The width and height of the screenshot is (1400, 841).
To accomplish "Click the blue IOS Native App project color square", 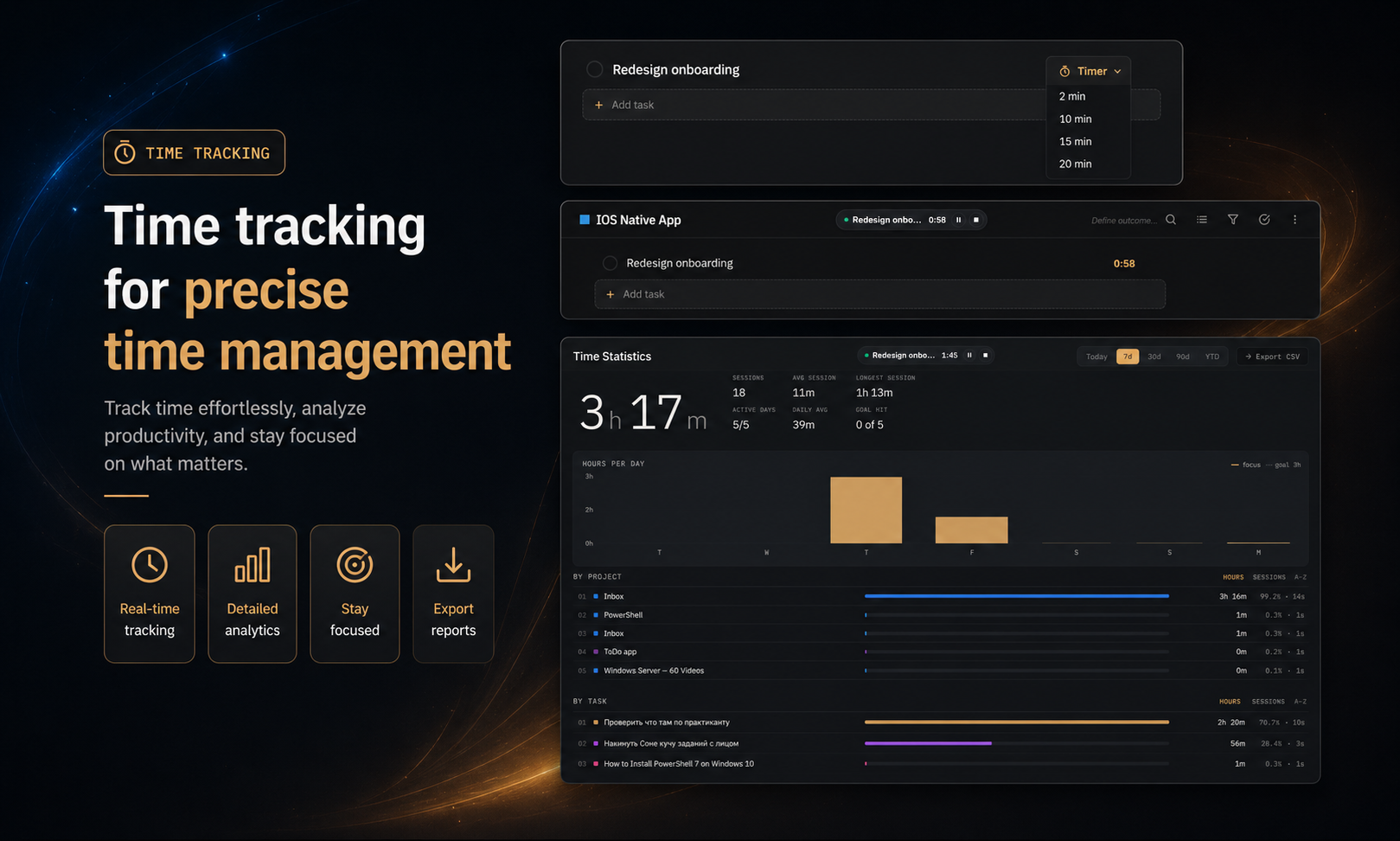I will (585, 220).
